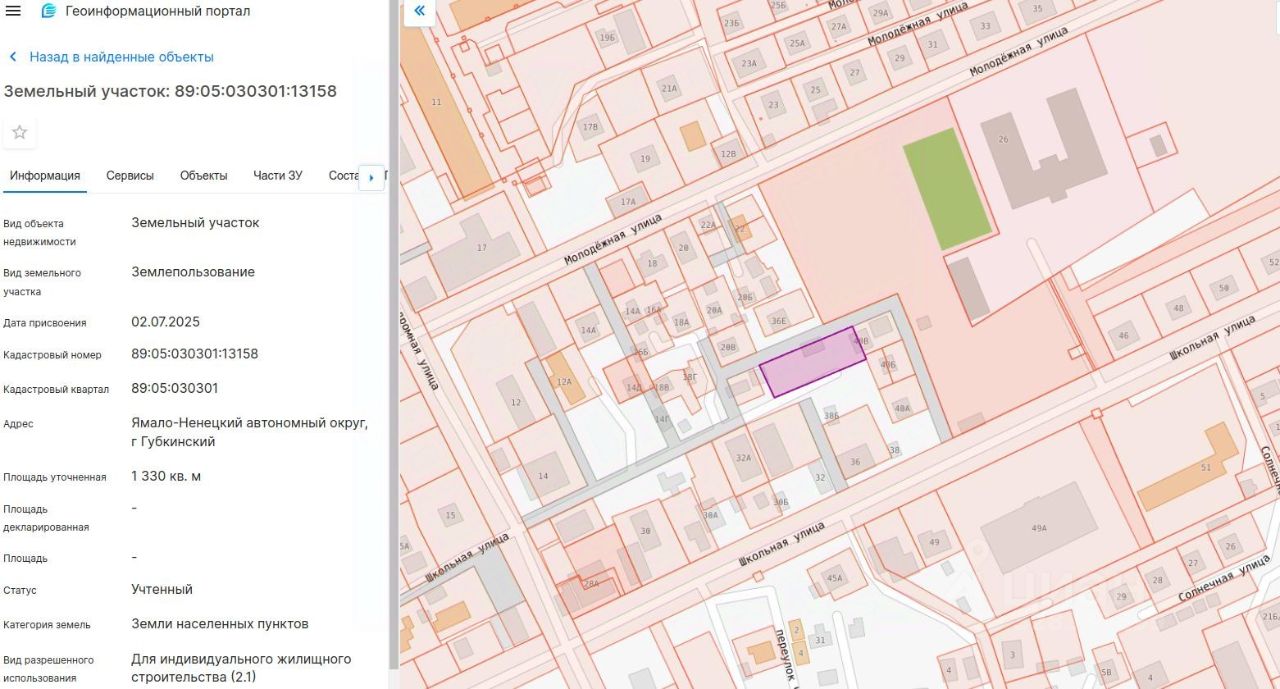
Task: Go back via Назад в найденные объекты
Action: (111, 57)
